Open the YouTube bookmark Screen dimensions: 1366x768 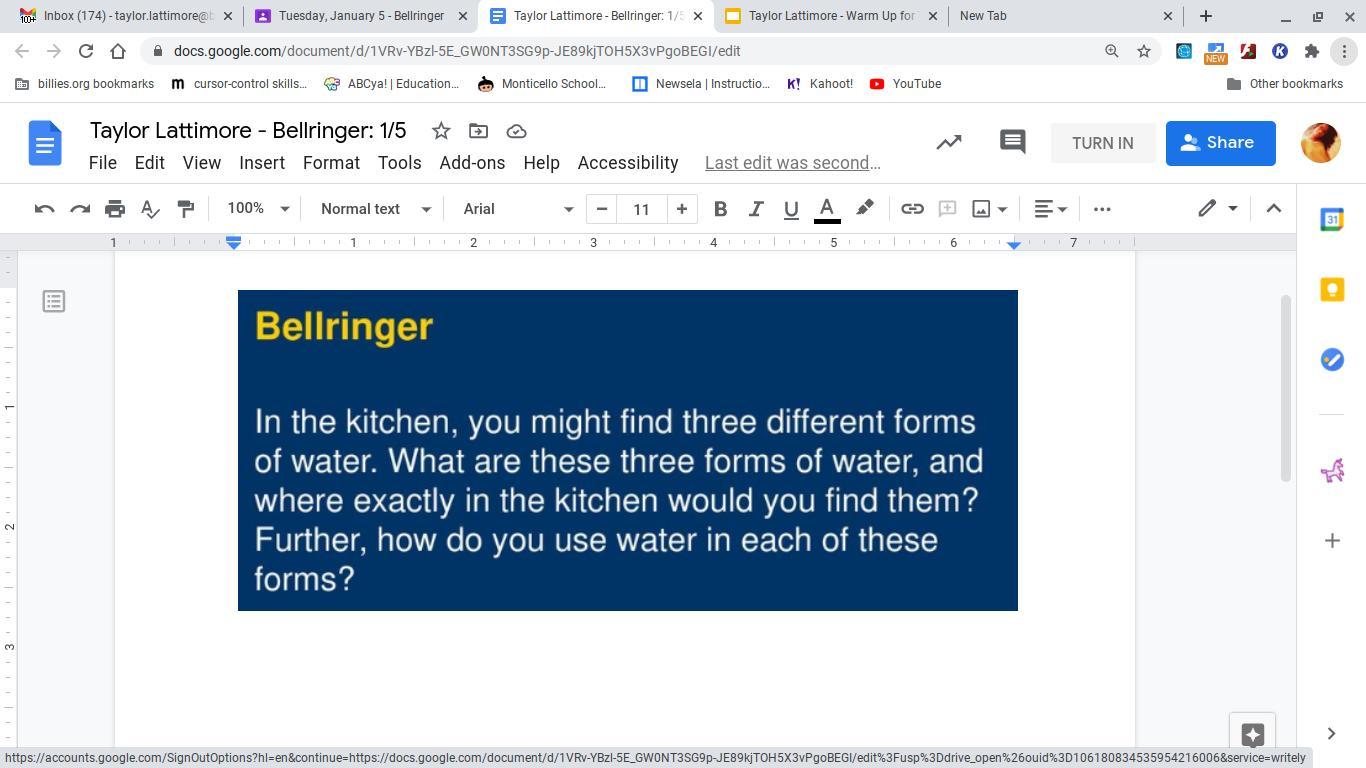click(x=905, y=84)
